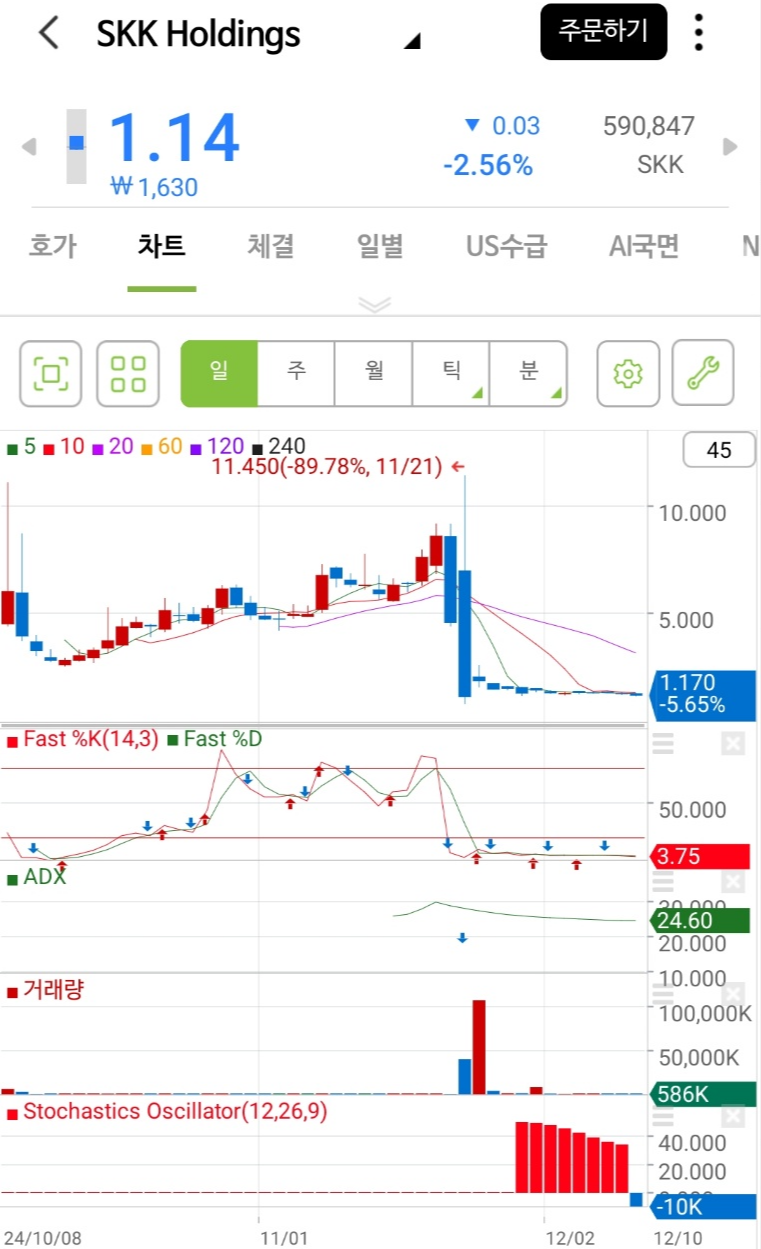Tap the black 240-day moving average legend
This screenshot has height=1249, width=761.
click(279, 447)
